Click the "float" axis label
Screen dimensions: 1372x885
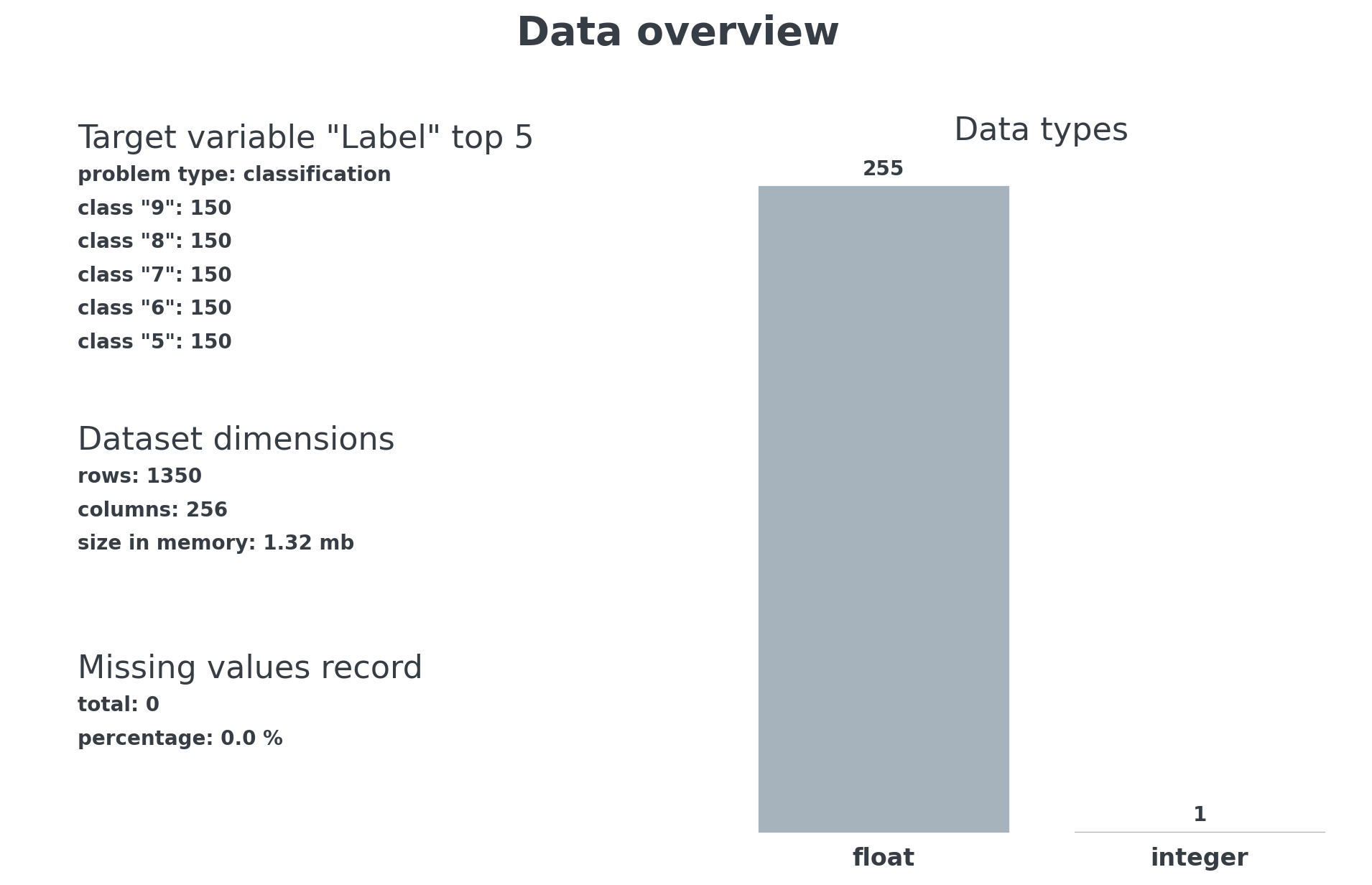click(883, 858)
